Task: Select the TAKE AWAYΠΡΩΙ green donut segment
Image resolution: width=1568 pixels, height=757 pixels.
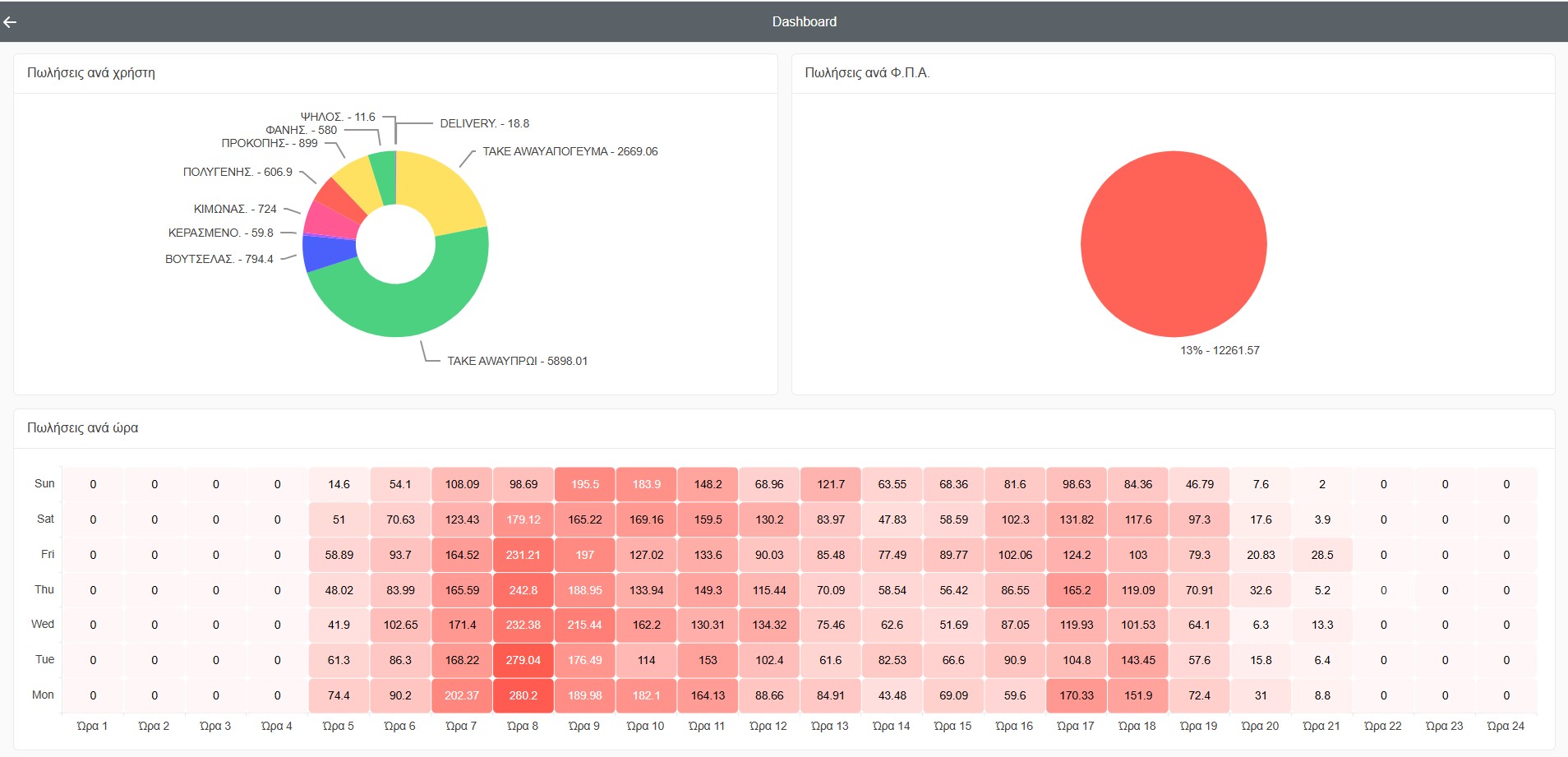Action: click(411, 296)
